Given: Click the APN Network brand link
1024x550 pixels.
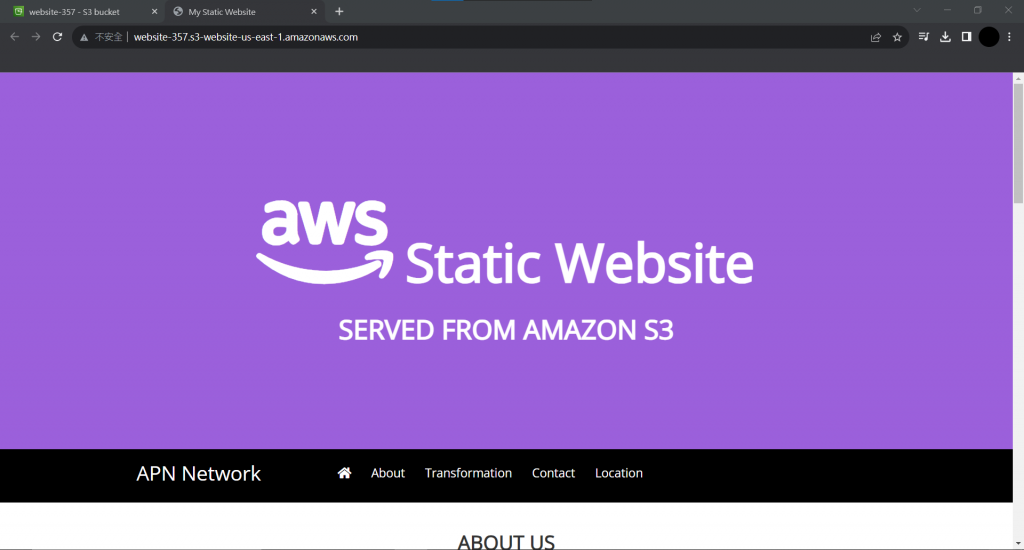Looking at the screenshot, I should pyautogui.click(x=199, y=474).
